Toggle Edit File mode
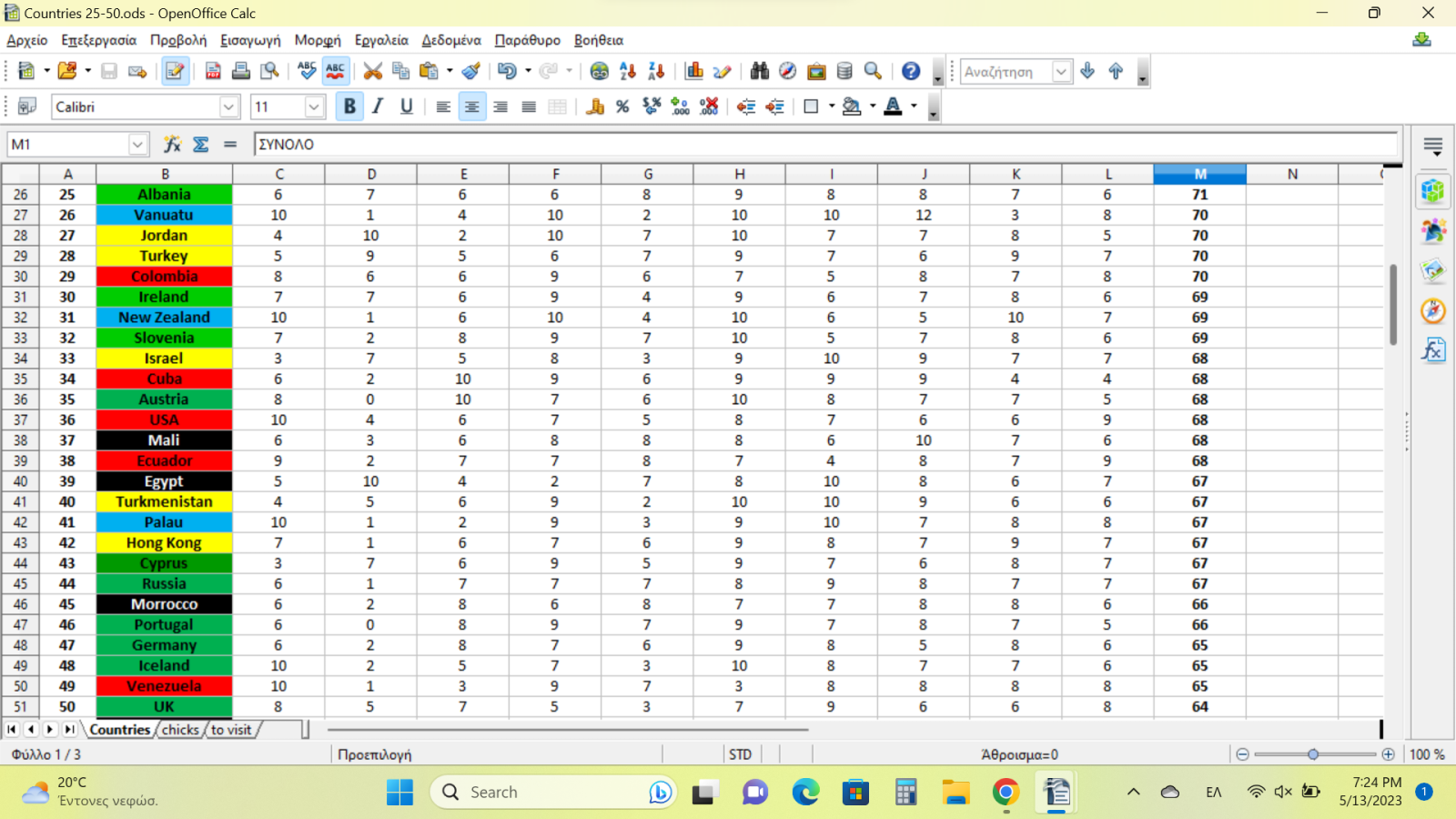The width and height of the screenshot is (1456, 819). [x=175, y=71]
